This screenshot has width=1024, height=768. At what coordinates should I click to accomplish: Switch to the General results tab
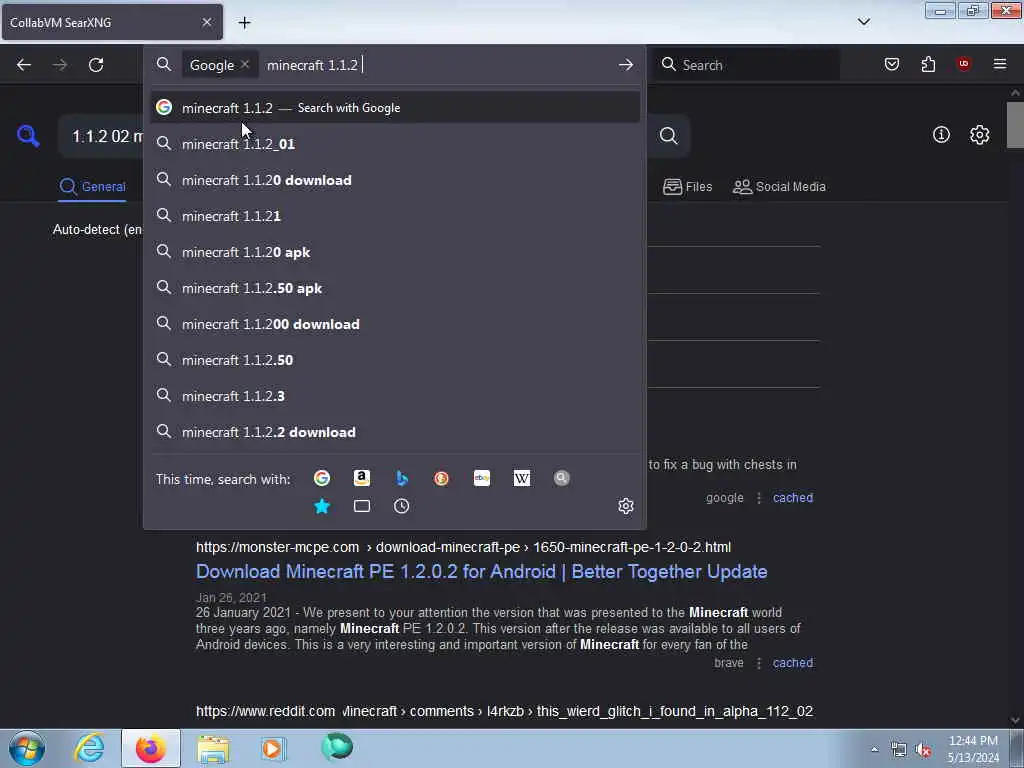coord(92,187)
